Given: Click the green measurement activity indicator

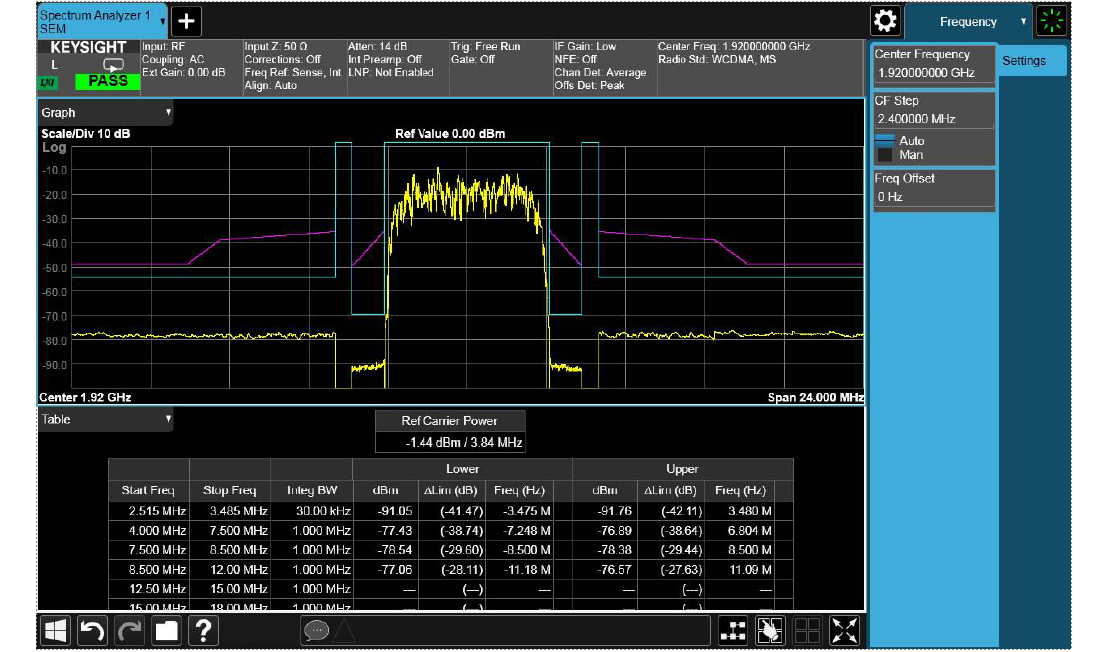Looking at the screenshot, I should coord(1051,21).
